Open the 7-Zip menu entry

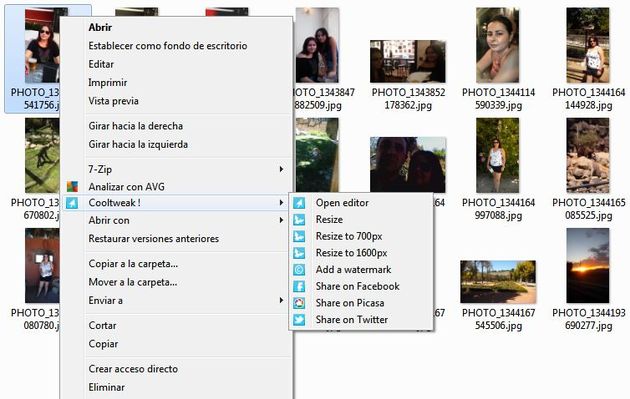click(100, 170)
